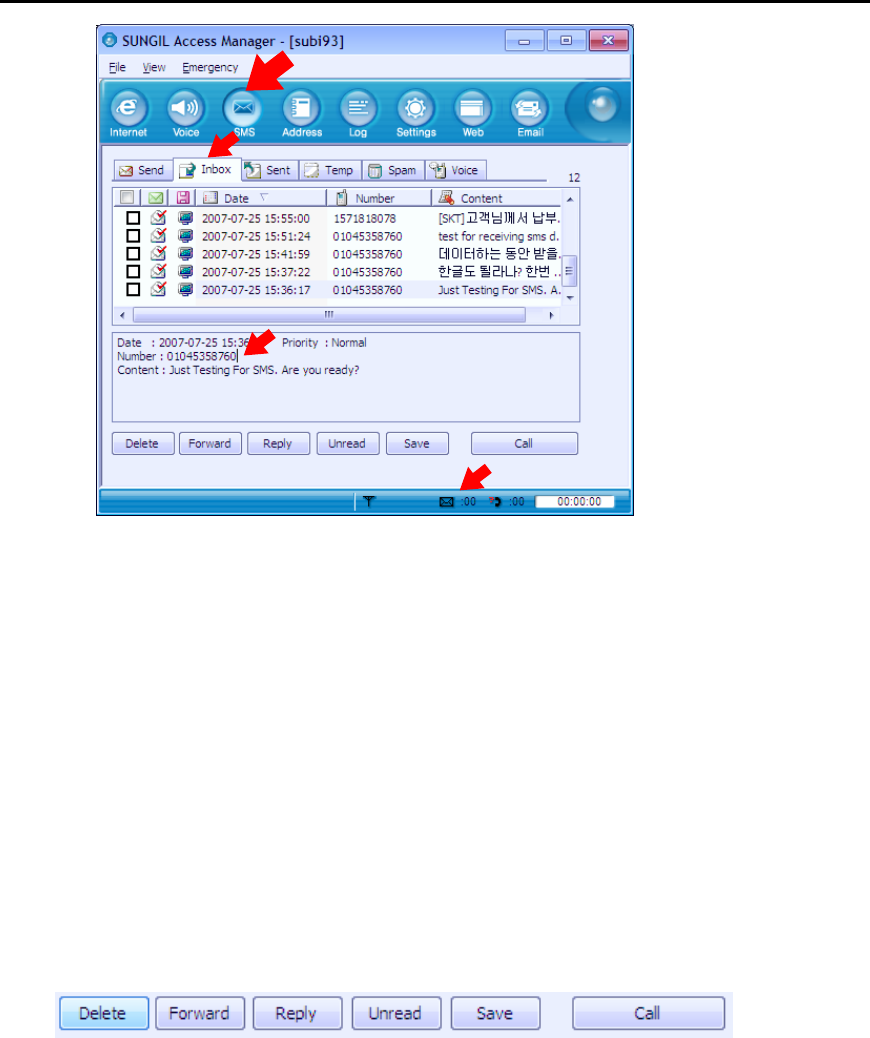Check the box for the 15:41:59 message
This screenshot has height=1038, width=870.
tap(133, 254)
